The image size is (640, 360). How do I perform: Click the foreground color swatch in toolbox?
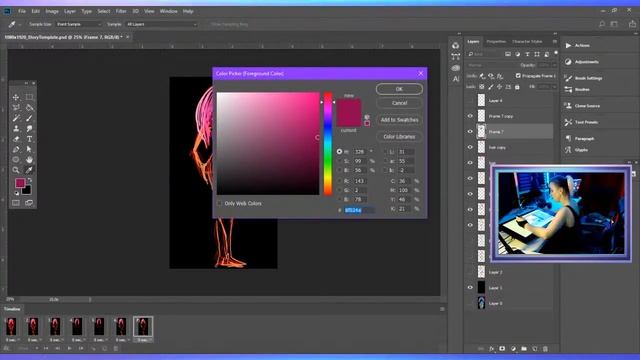click(x=20, y=183)
